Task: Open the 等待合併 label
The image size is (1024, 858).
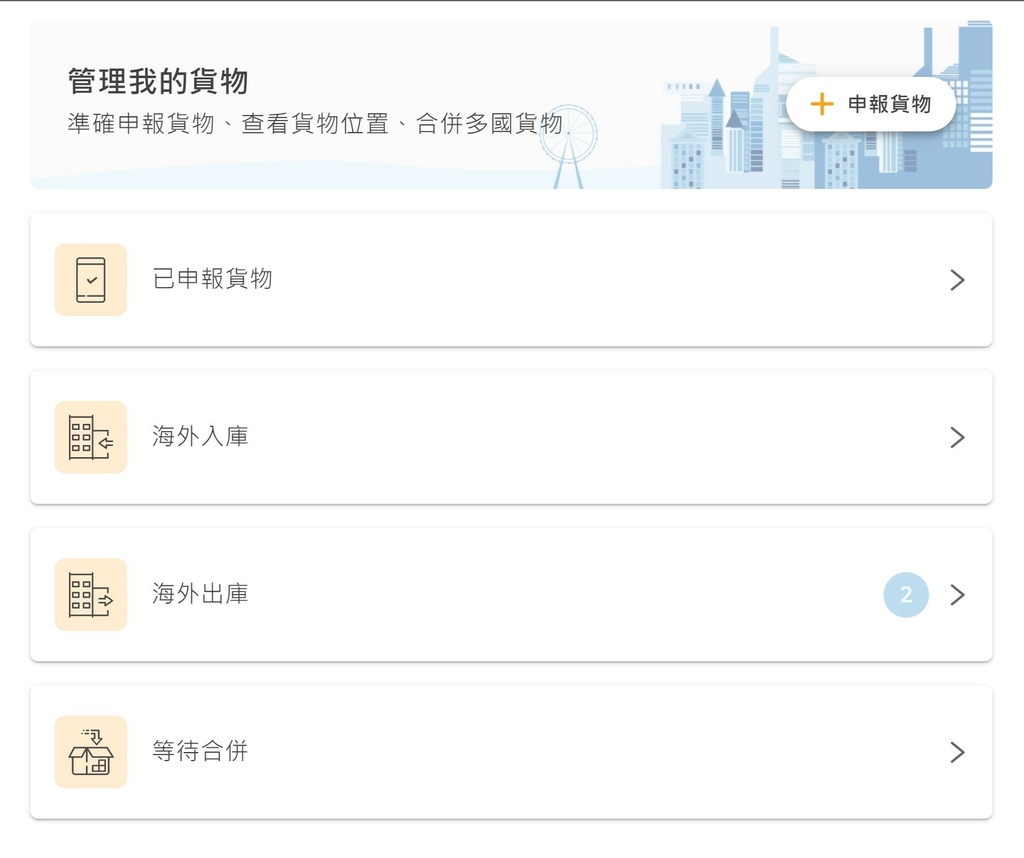Action: (200, 751)
